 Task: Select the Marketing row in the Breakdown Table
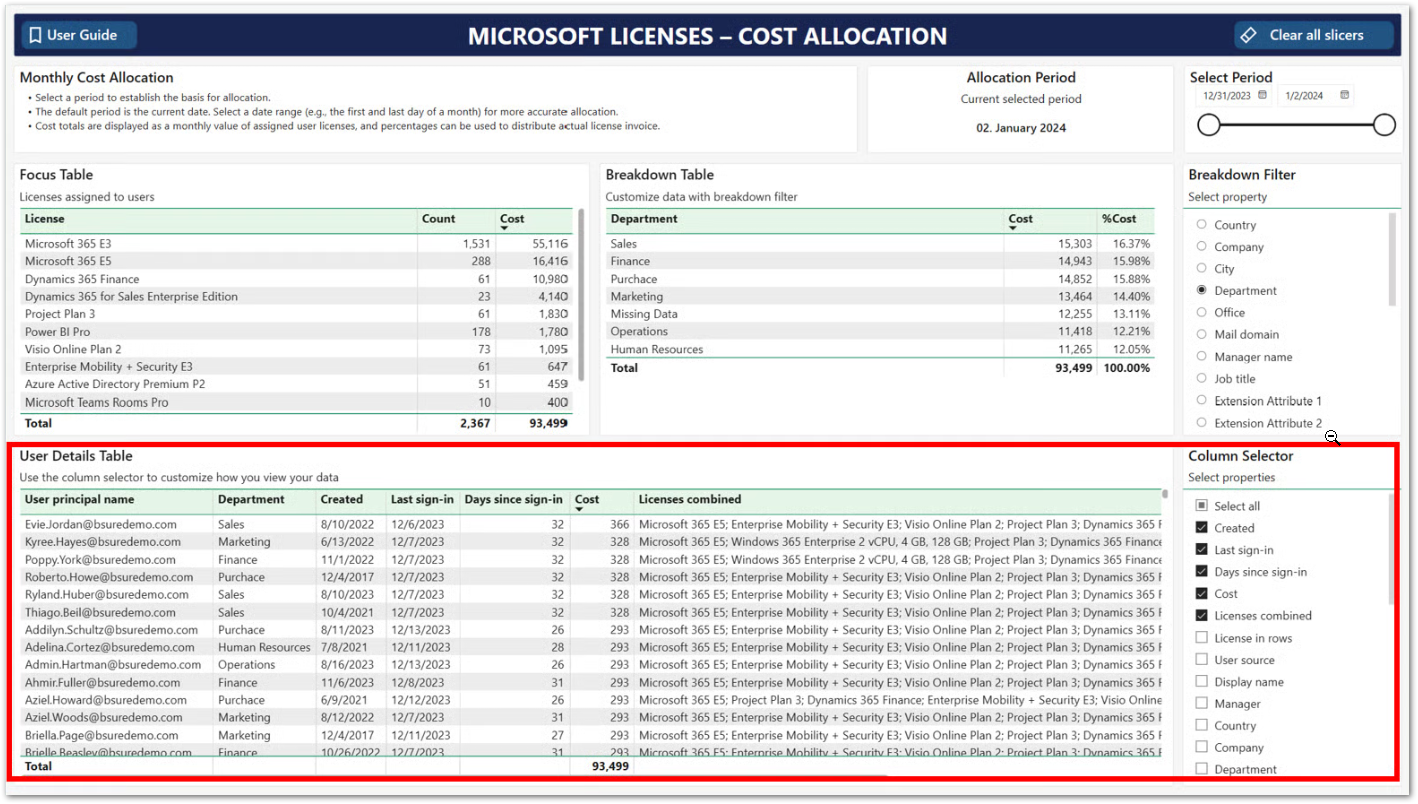tap(637, 297)
